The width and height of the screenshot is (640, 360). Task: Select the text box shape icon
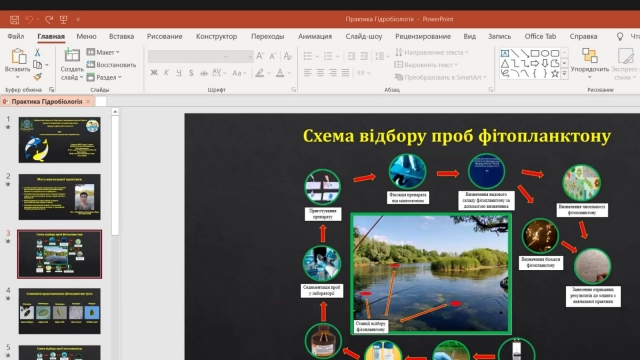(x=505, y=53)
